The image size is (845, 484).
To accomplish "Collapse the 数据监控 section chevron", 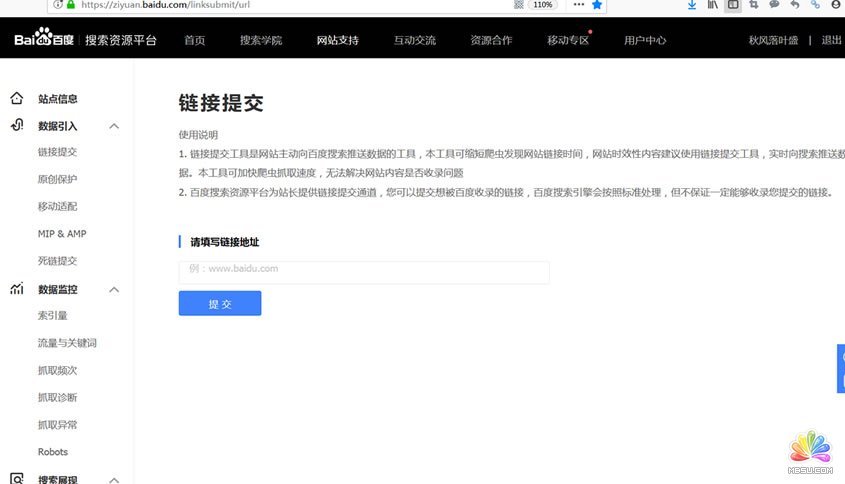I will point(114,290).
